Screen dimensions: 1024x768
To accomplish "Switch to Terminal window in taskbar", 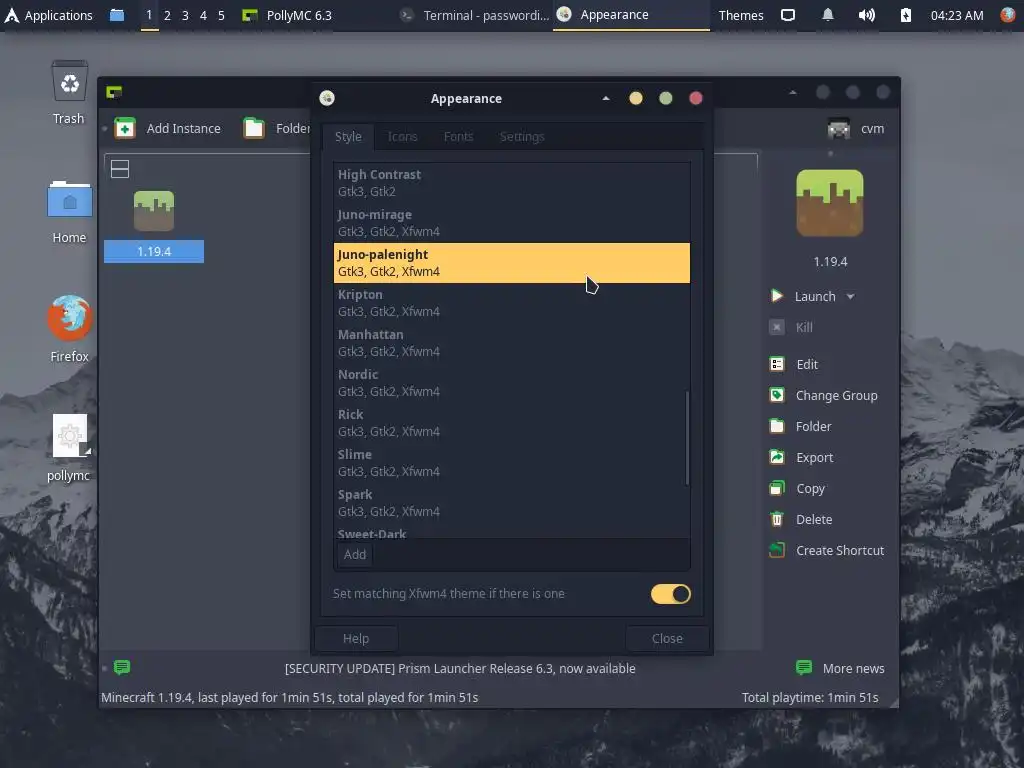I will click(x=475, y=15).
